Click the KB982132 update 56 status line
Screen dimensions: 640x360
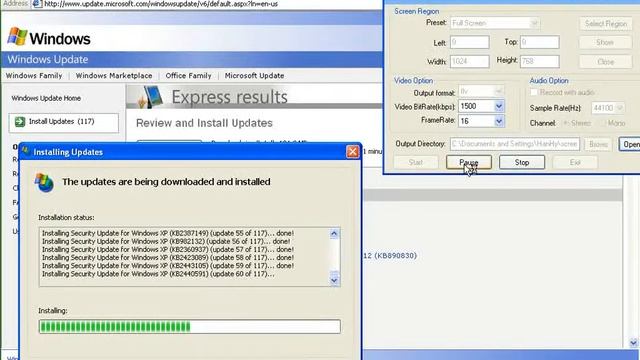click(x=166, y=242)
